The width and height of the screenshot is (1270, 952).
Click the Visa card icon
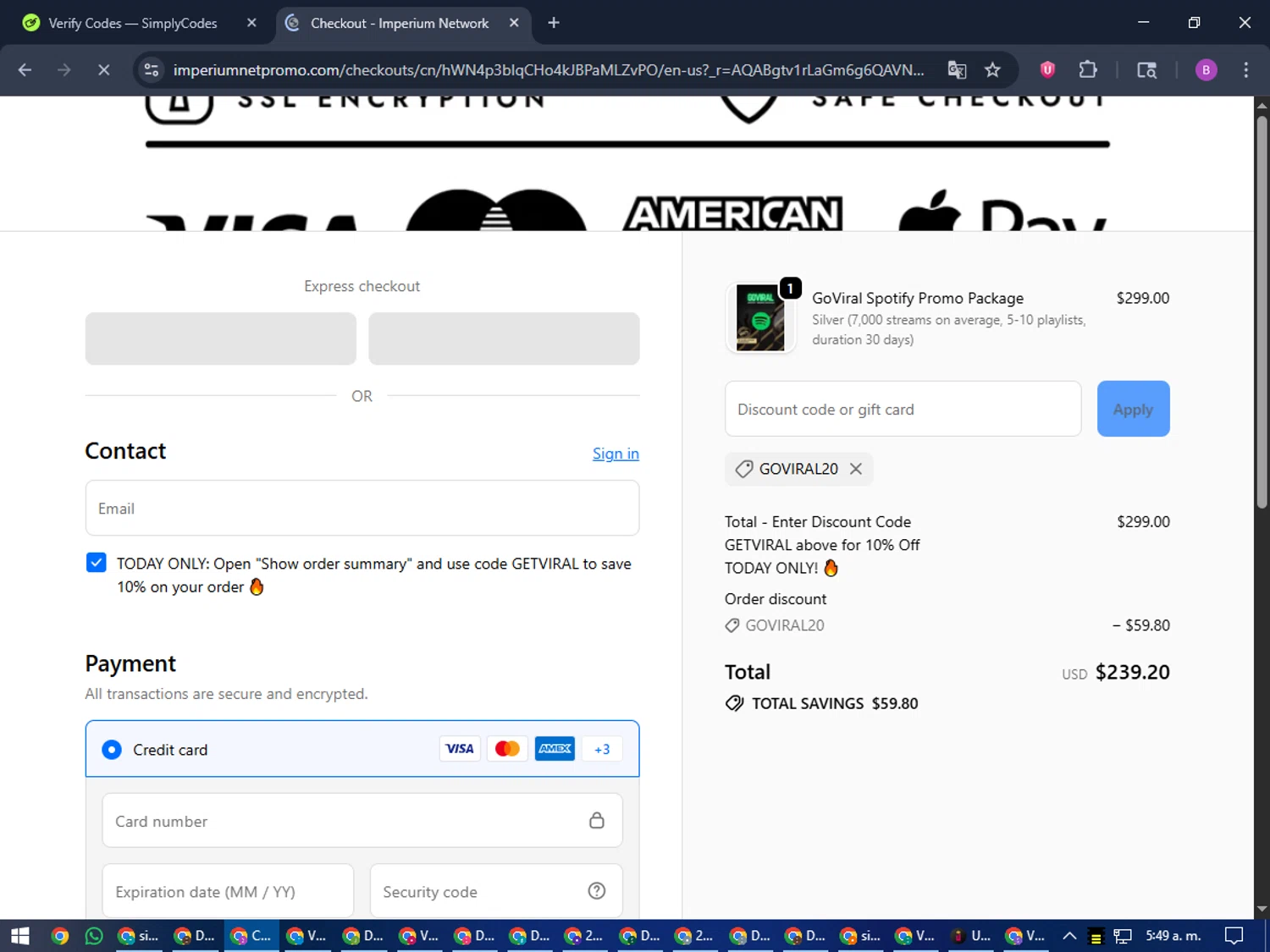click(460, 749)
